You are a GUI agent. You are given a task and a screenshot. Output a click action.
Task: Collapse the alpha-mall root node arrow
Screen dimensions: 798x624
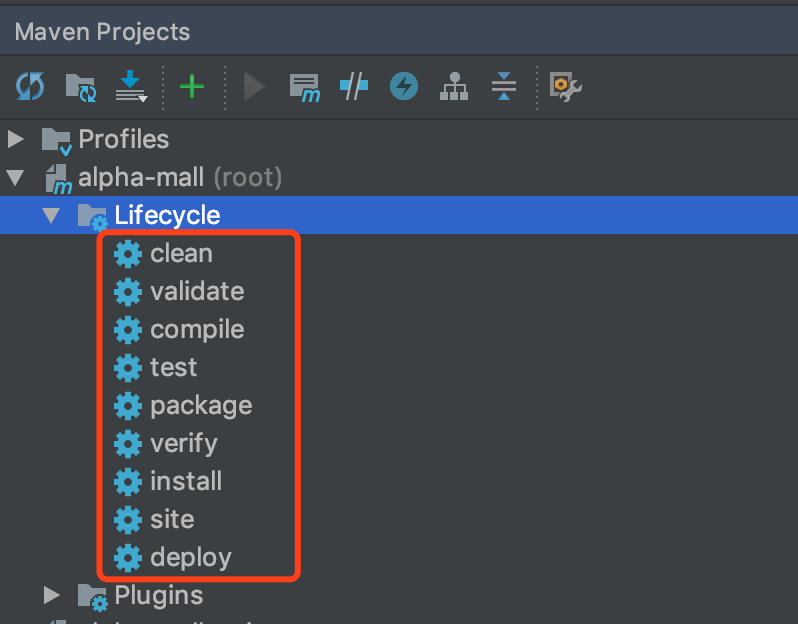(x=16, y=178)
